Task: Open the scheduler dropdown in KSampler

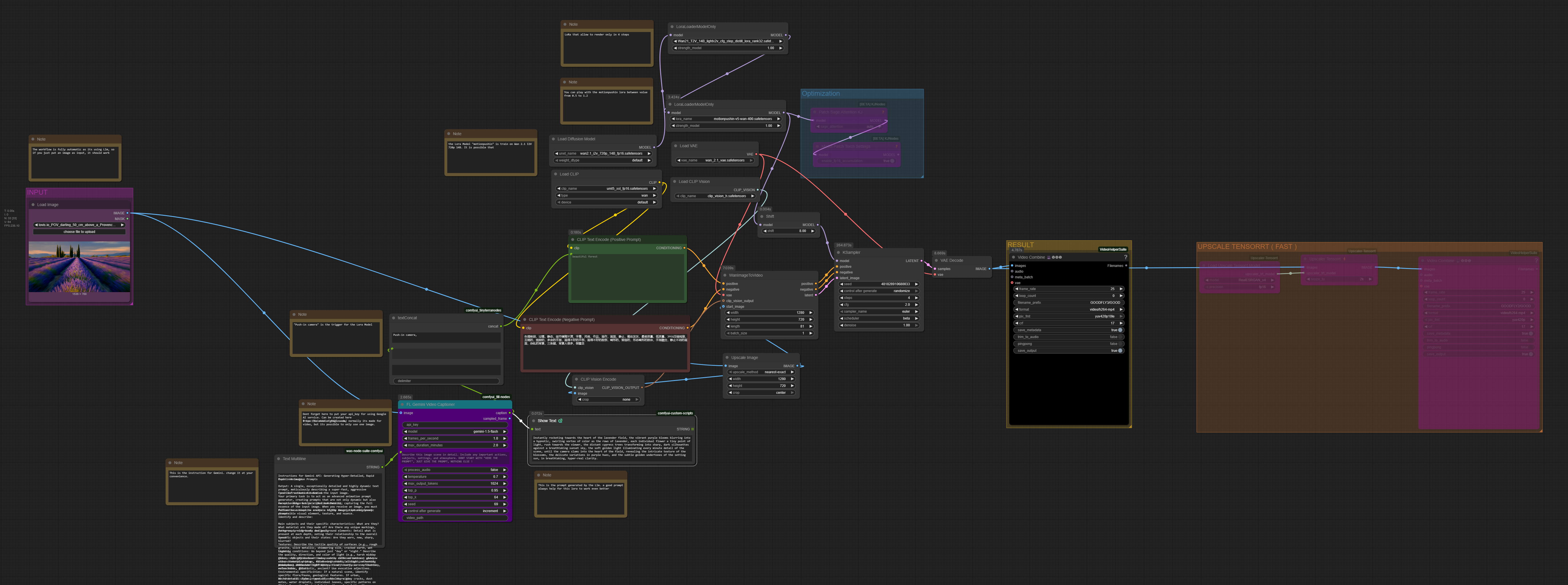Action: 878,318
